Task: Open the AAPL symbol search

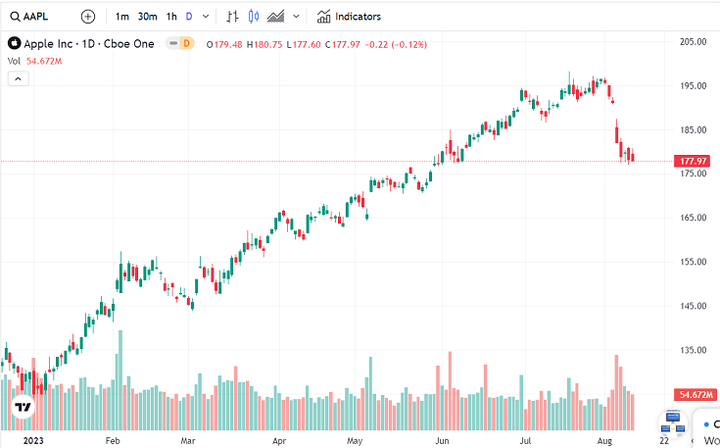Action: coord(29,17)
